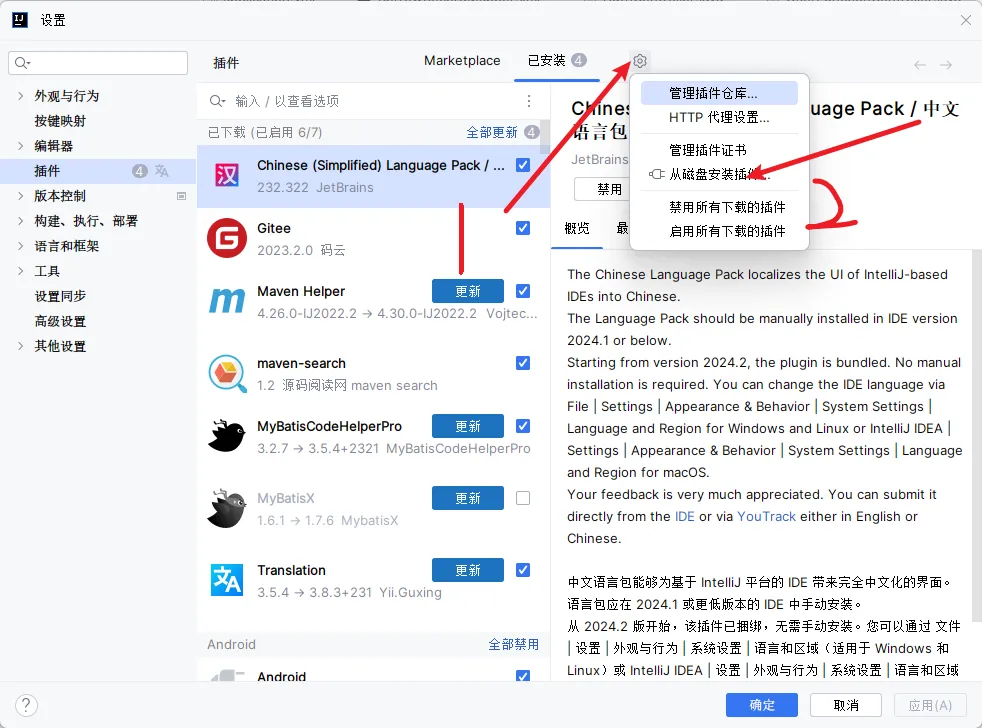This screenshot has height=728, width=982.
Task: Expand the 语言和框架 settings node
Action: click(21, 246)
